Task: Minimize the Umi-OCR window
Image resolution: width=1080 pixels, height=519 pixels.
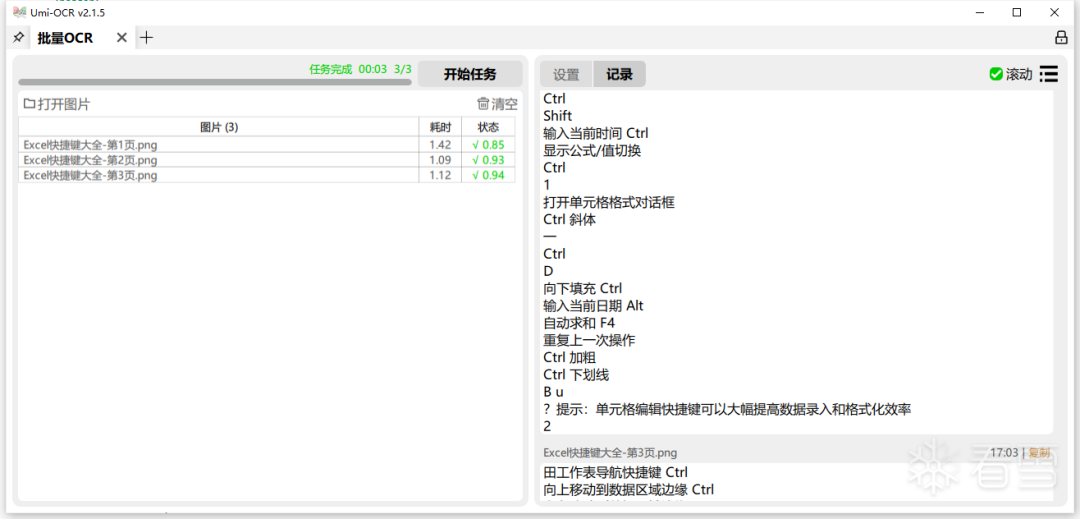Action: click(979, 12)
